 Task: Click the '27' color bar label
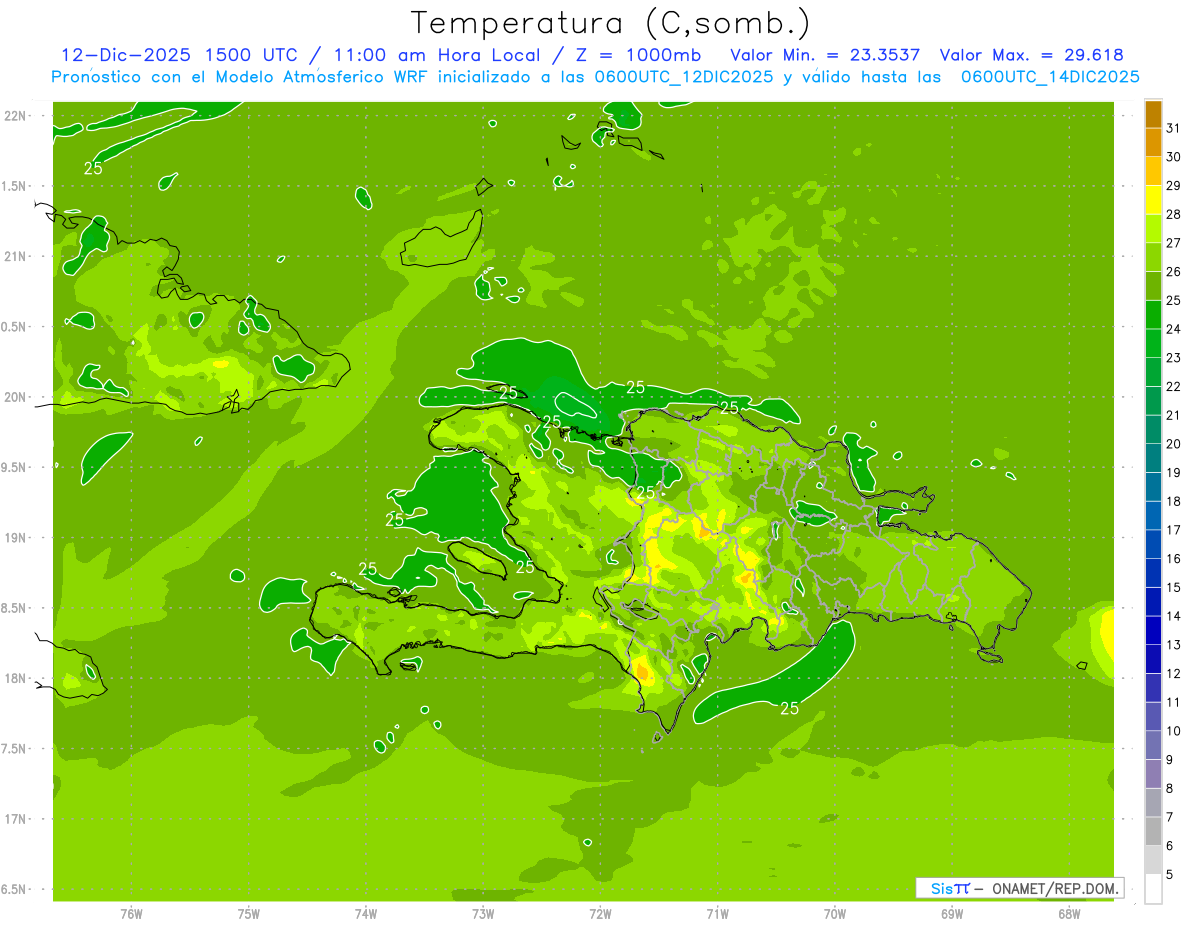pos(1173,243)
